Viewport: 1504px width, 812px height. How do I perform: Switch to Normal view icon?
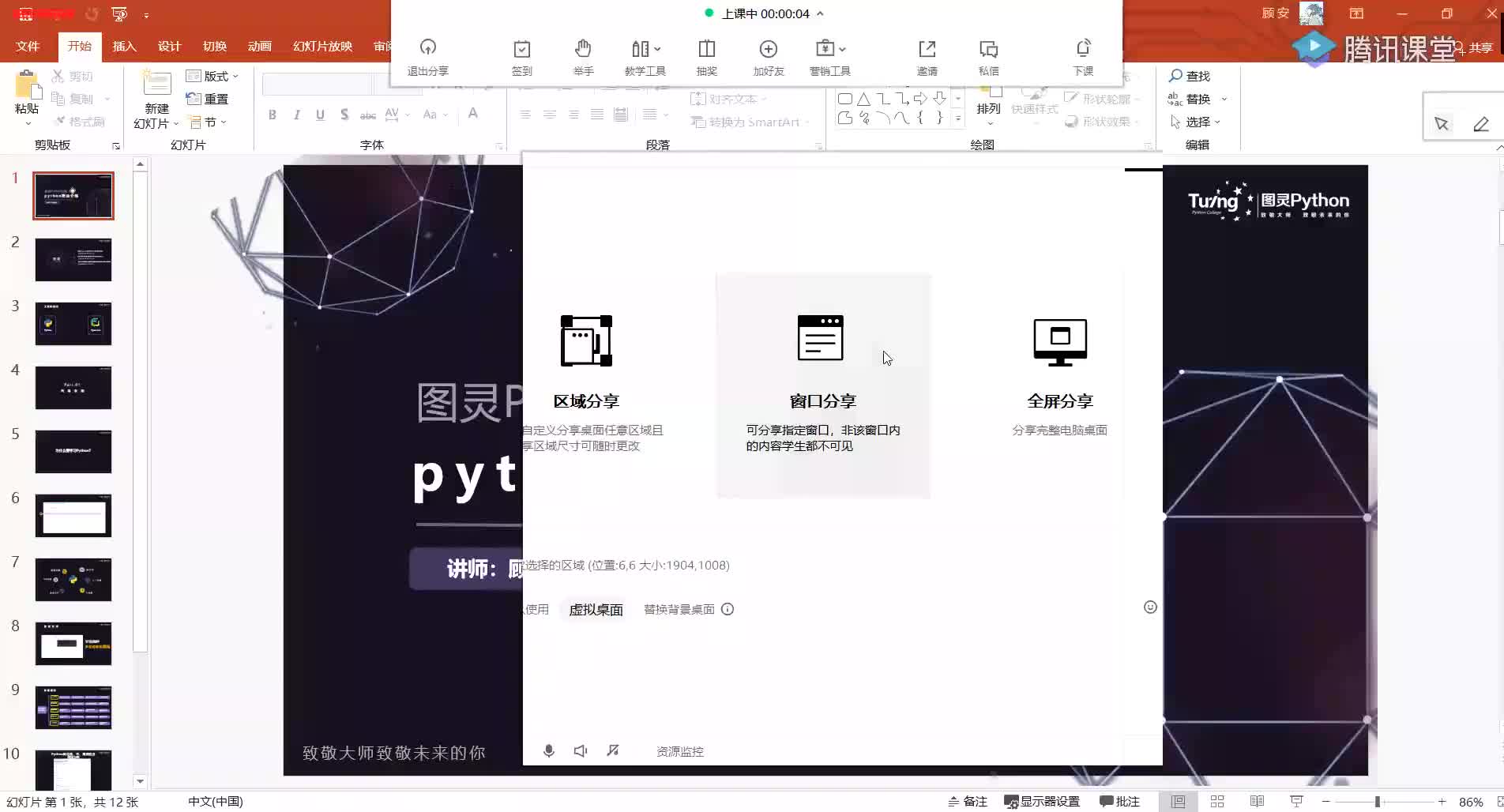(x=1178, y=801)
